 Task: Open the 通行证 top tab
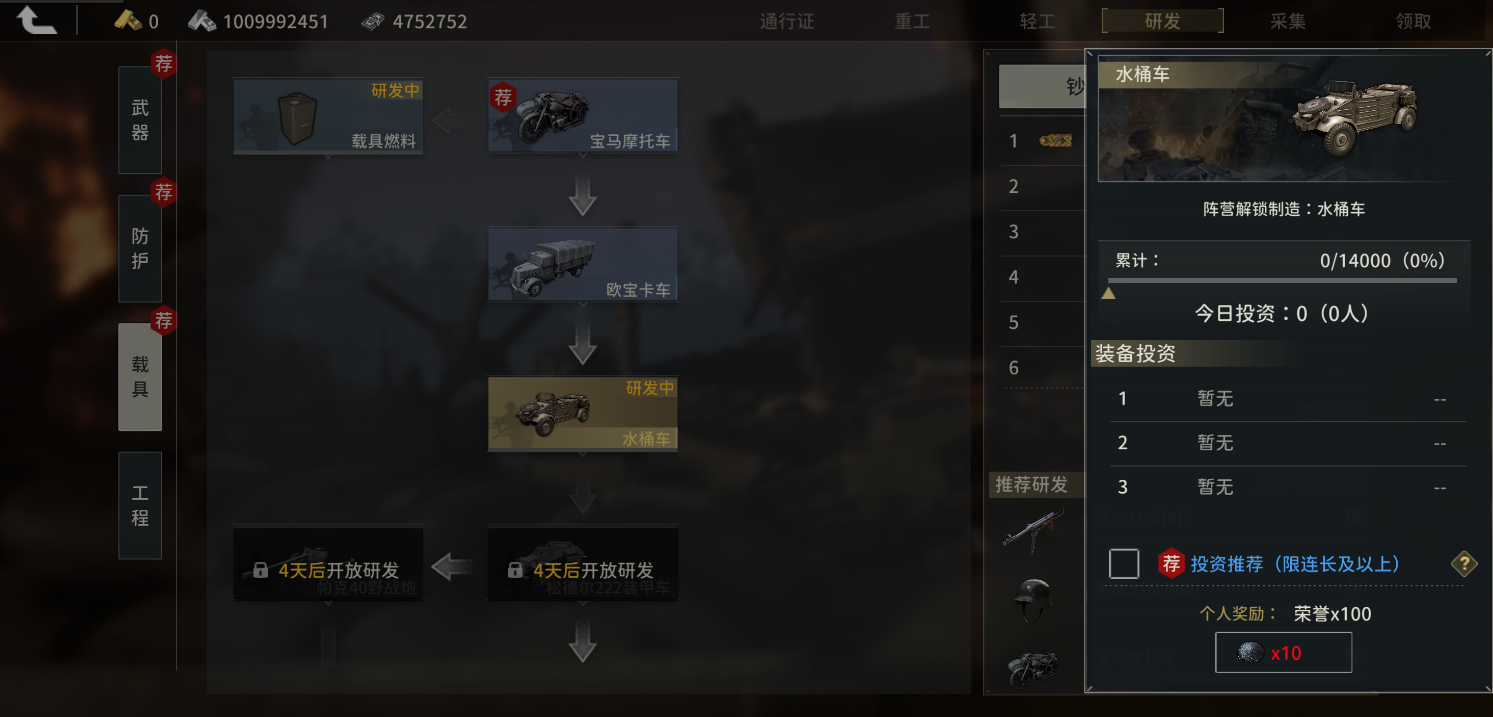pyautogui.click(x=787, y=21)
